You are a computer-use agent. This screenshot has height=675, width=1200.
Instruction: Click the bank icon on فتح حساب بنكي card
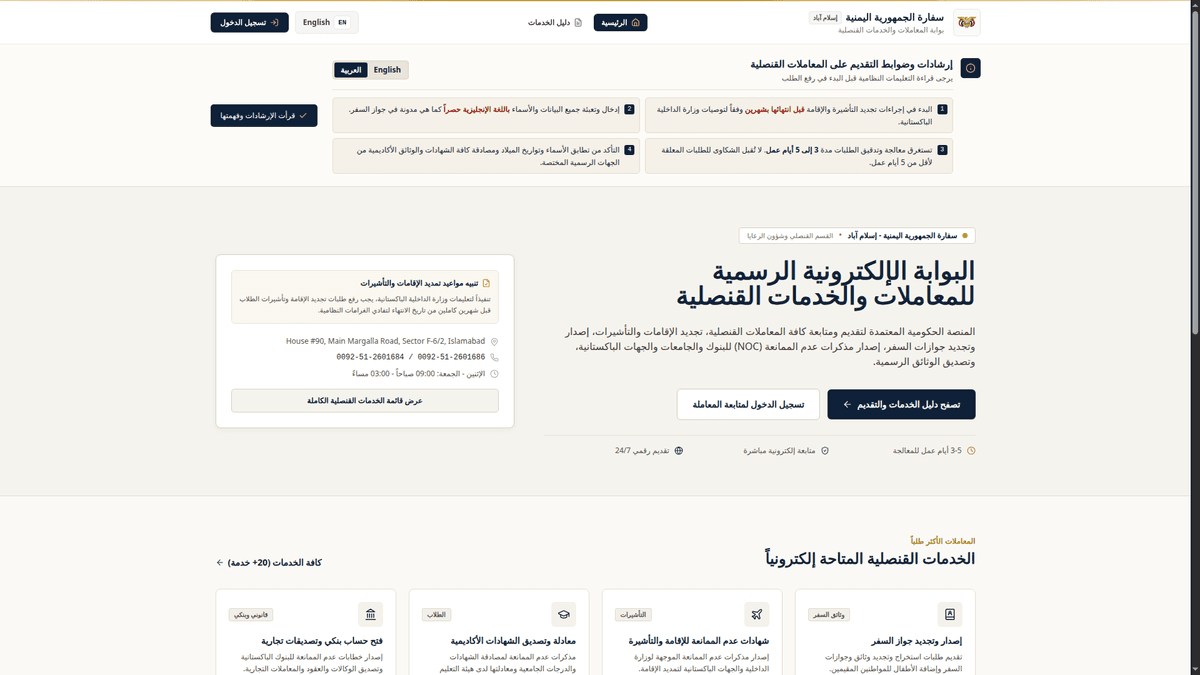(x=371, y=614)
